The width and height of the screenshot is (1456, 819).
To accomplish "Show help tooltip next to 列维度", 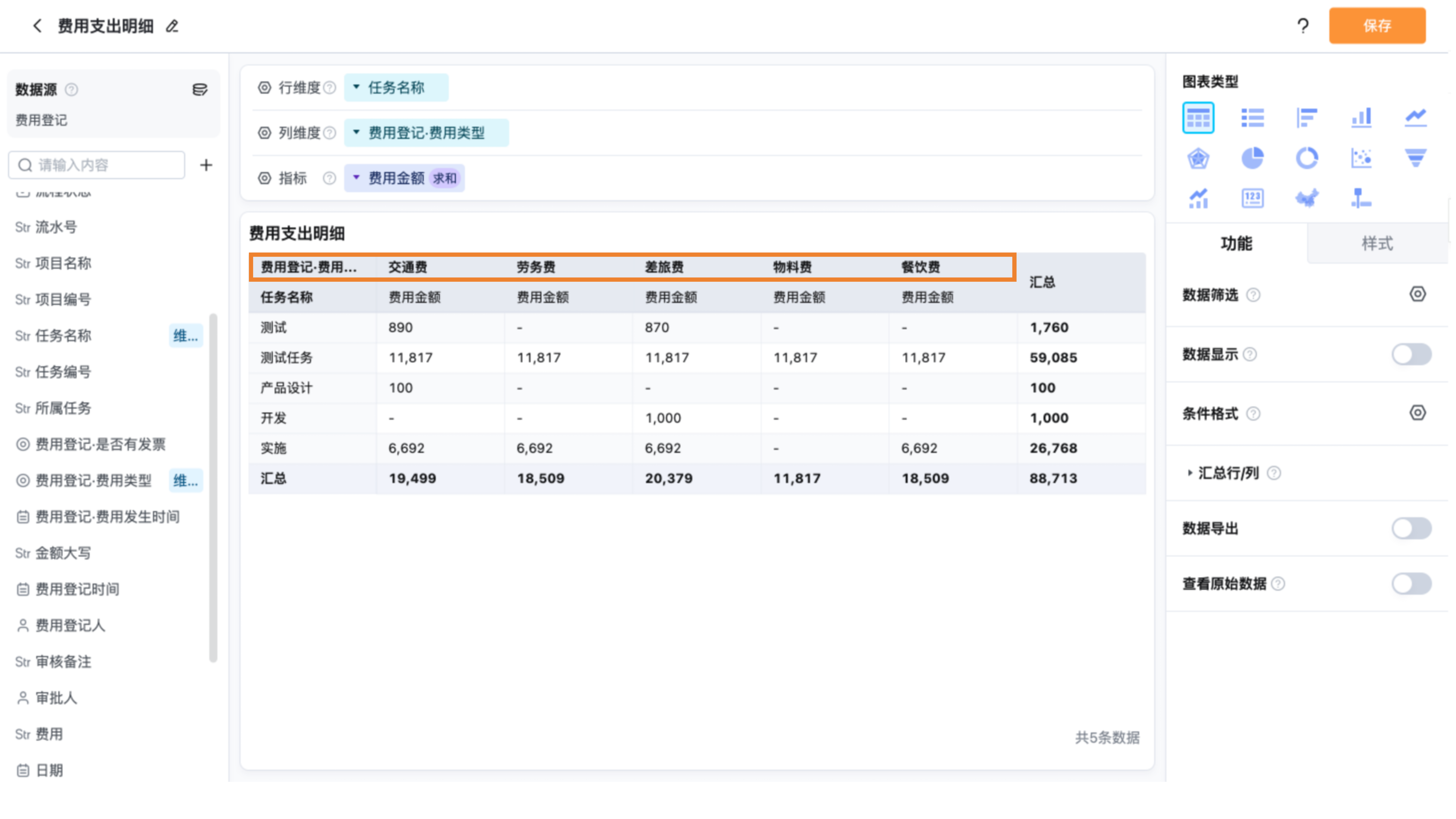I will pos(329,133).
